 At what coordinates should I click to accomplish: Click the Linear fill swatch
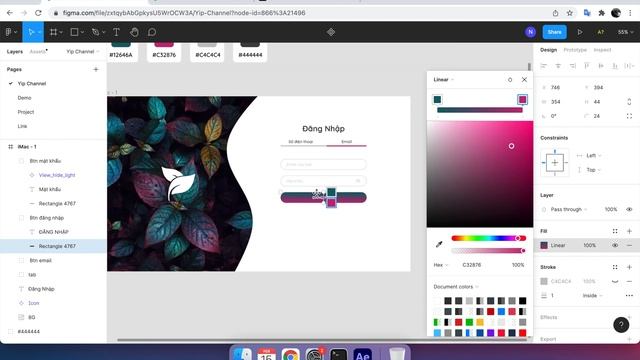[x=544, y=245]
